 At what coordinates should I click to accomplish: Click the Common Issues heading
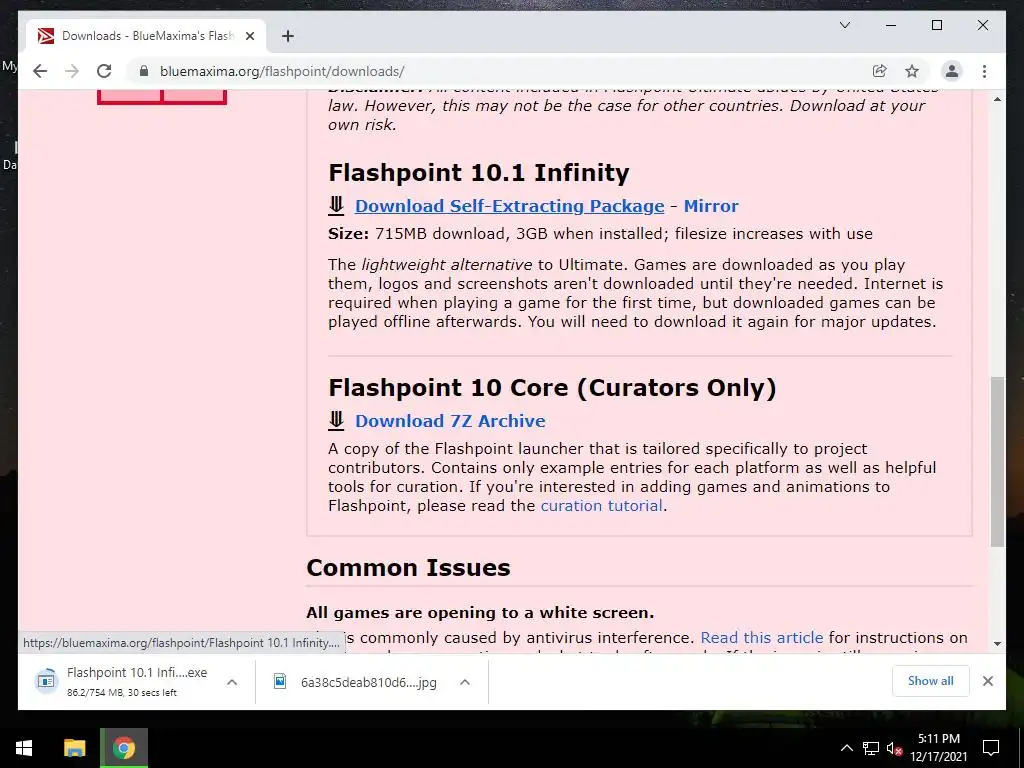[408, 568]
